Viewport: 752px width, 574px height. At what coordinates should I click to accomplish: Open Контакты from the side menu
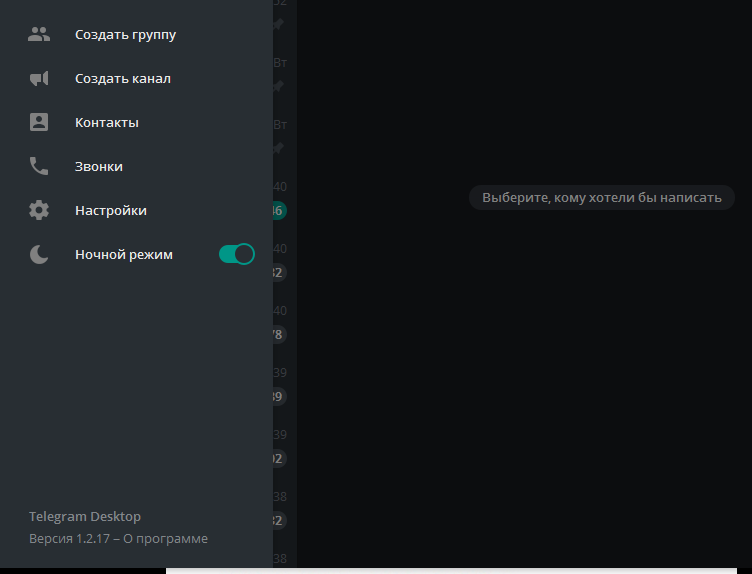click(137, 122)
